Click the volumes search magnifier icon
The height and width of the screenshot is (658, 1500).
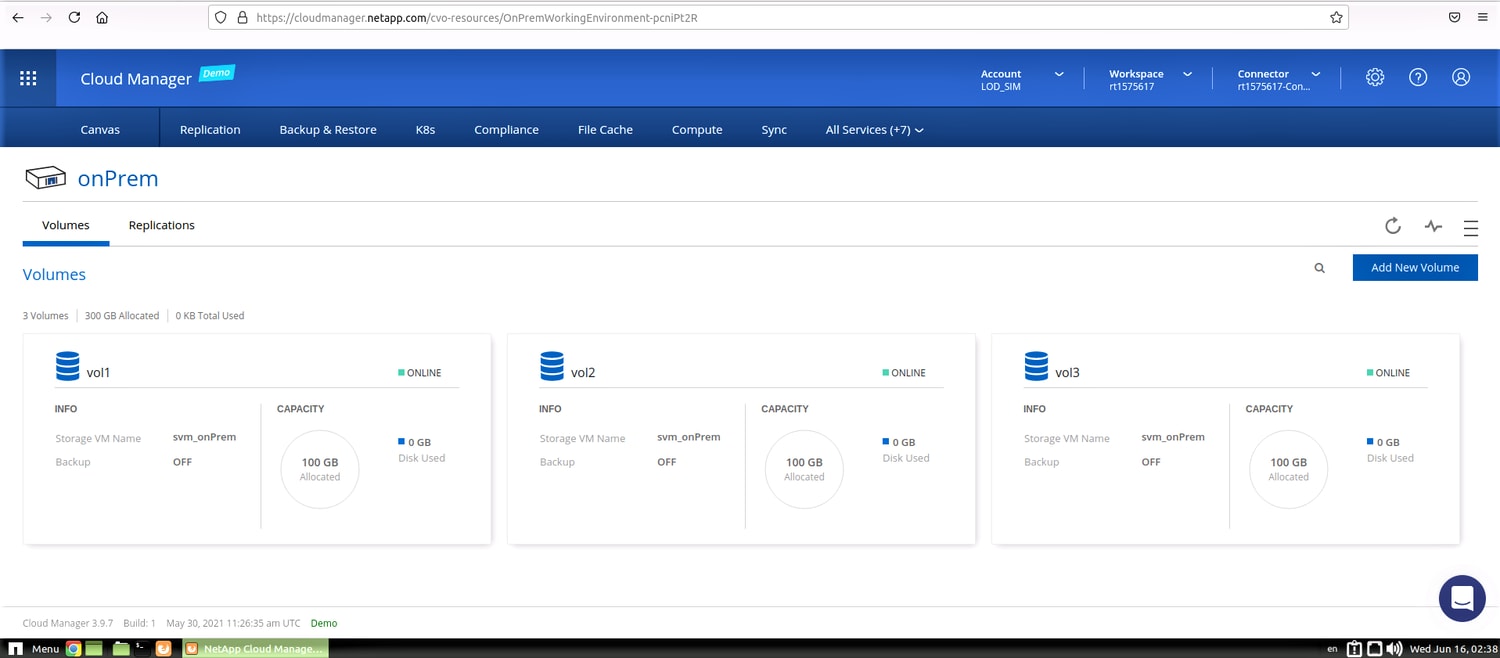(1320, 268)
